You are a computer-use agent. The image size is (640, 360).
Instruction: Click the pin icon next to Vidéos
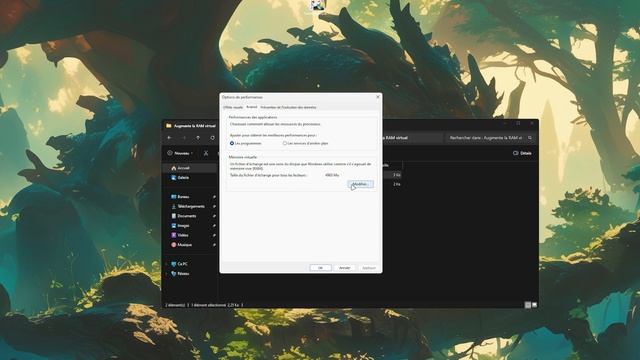(x=214, y=235)
